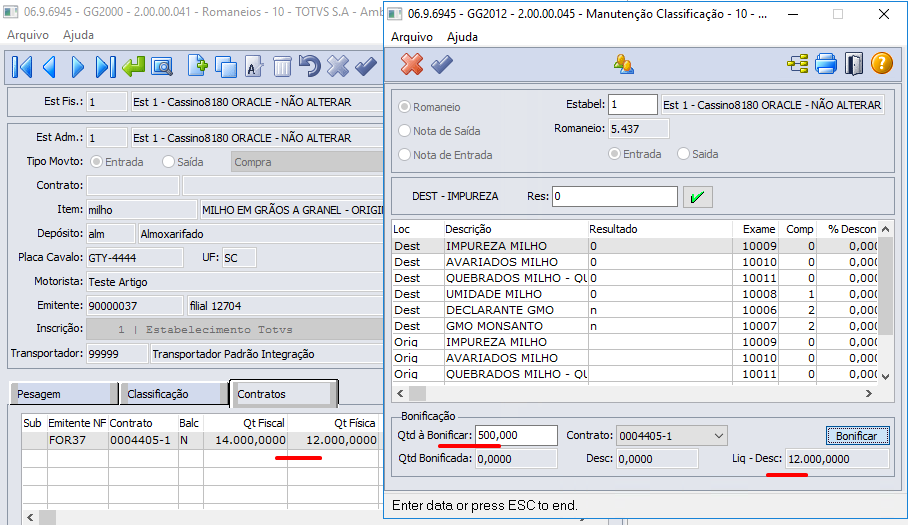Image resolution: width=908 pixels, height=525 pixels.
Task: Click the Estabel input field
Action: (x=632, y=105)
